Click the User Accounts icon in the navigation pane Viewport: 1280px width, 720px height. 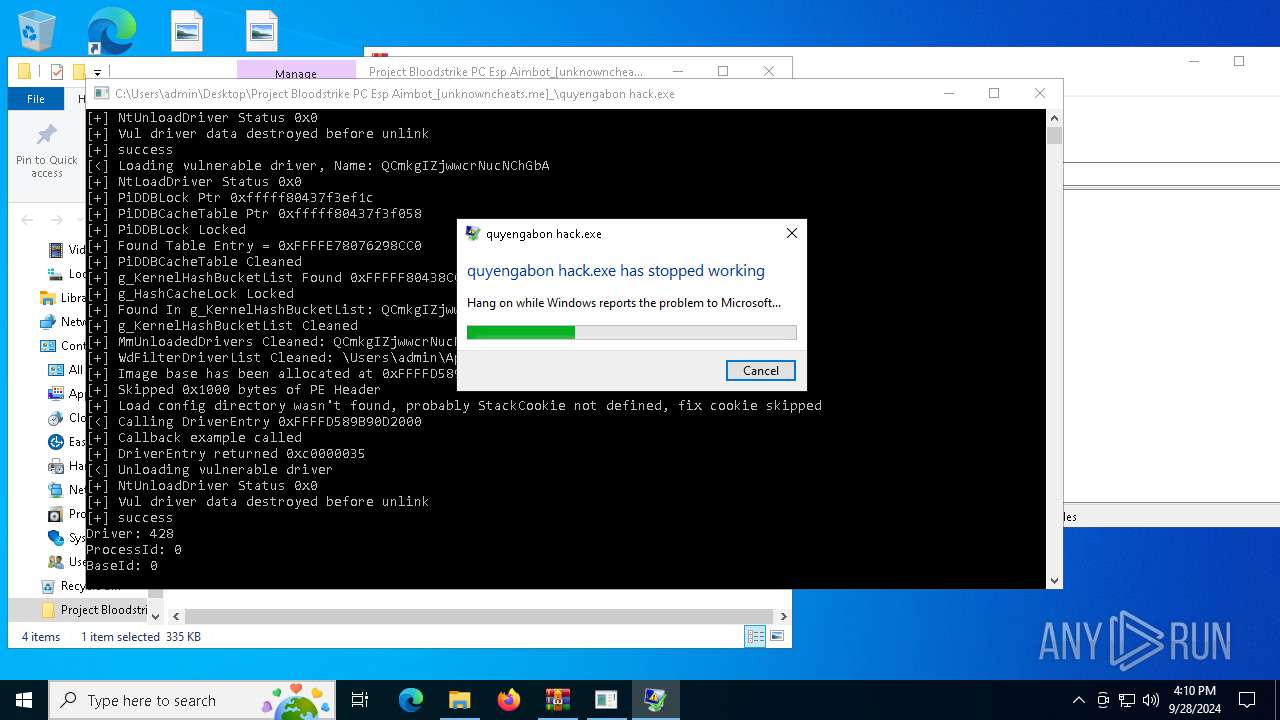coord(56,562)
